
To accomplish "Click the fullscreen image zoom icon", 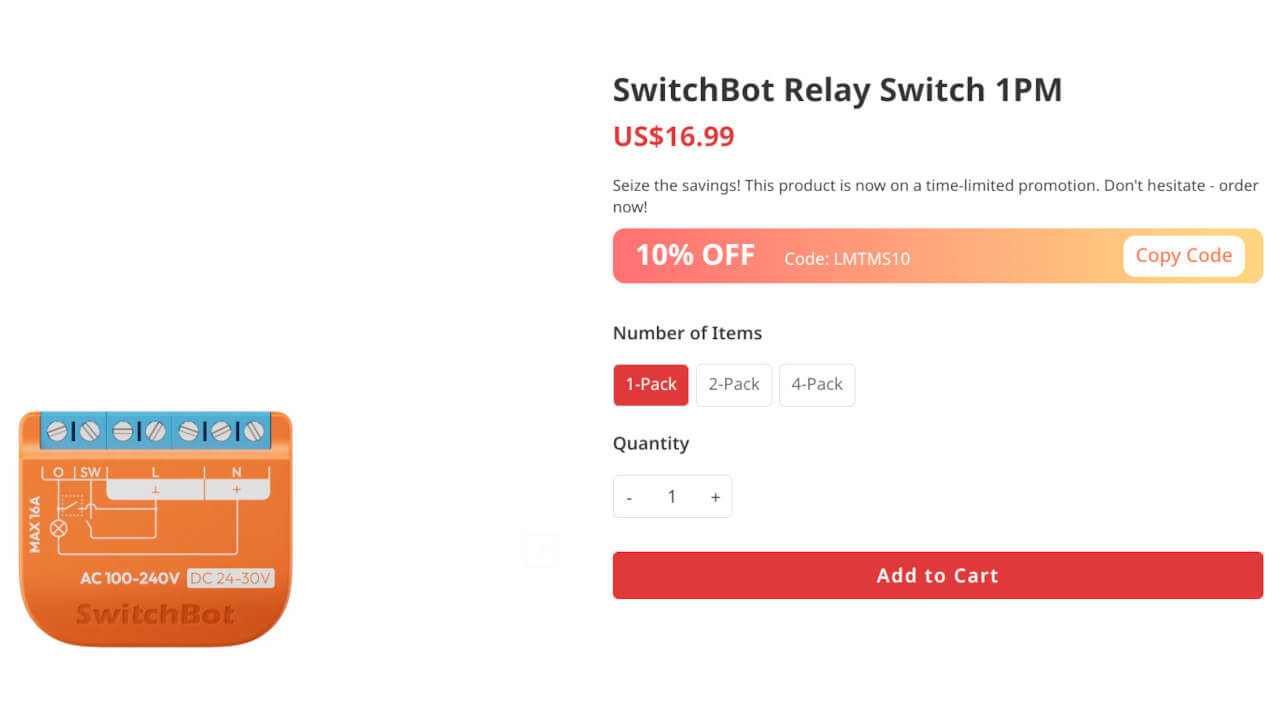I will click(541, 549).
